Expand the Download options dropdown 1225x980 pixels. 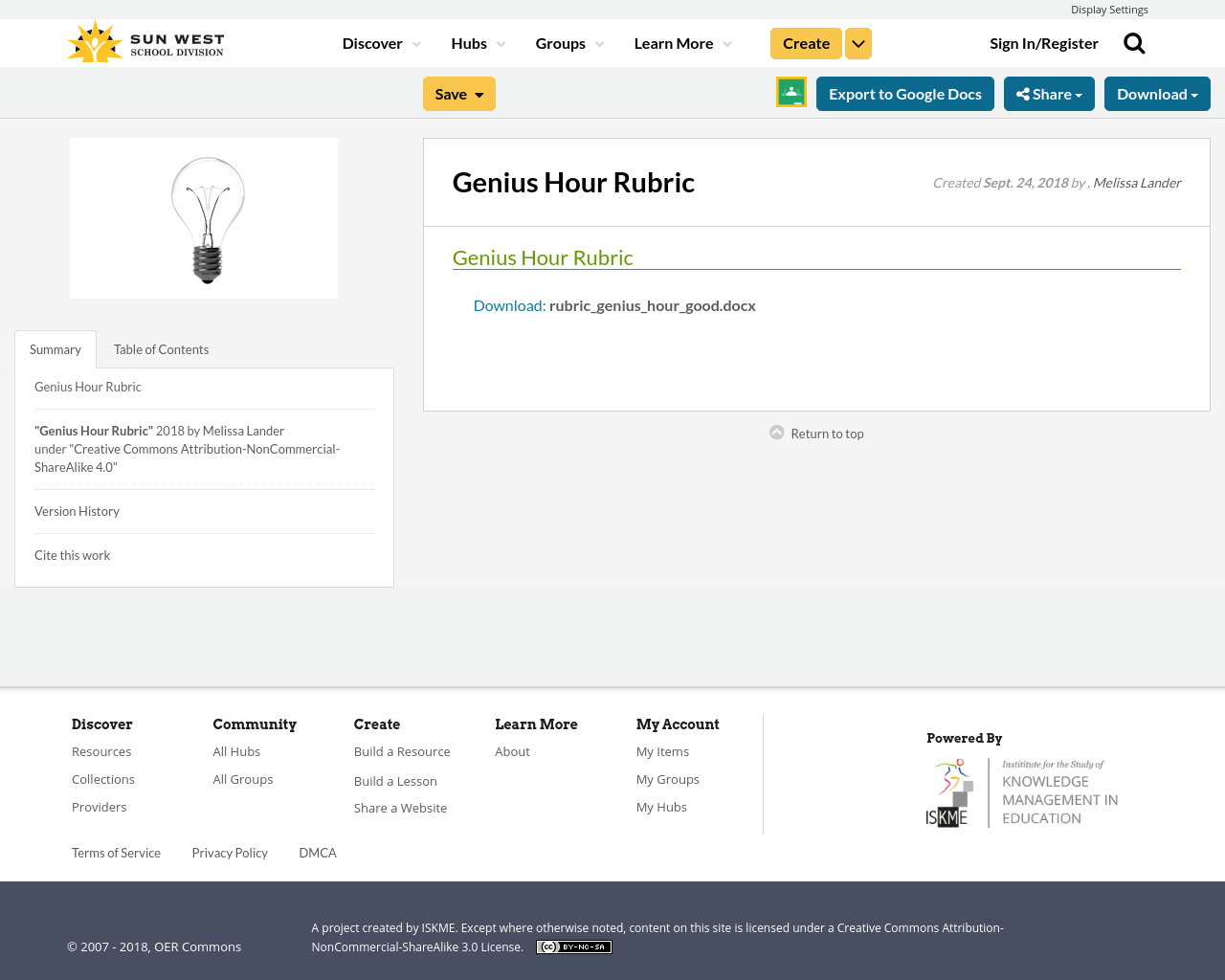1158,92
